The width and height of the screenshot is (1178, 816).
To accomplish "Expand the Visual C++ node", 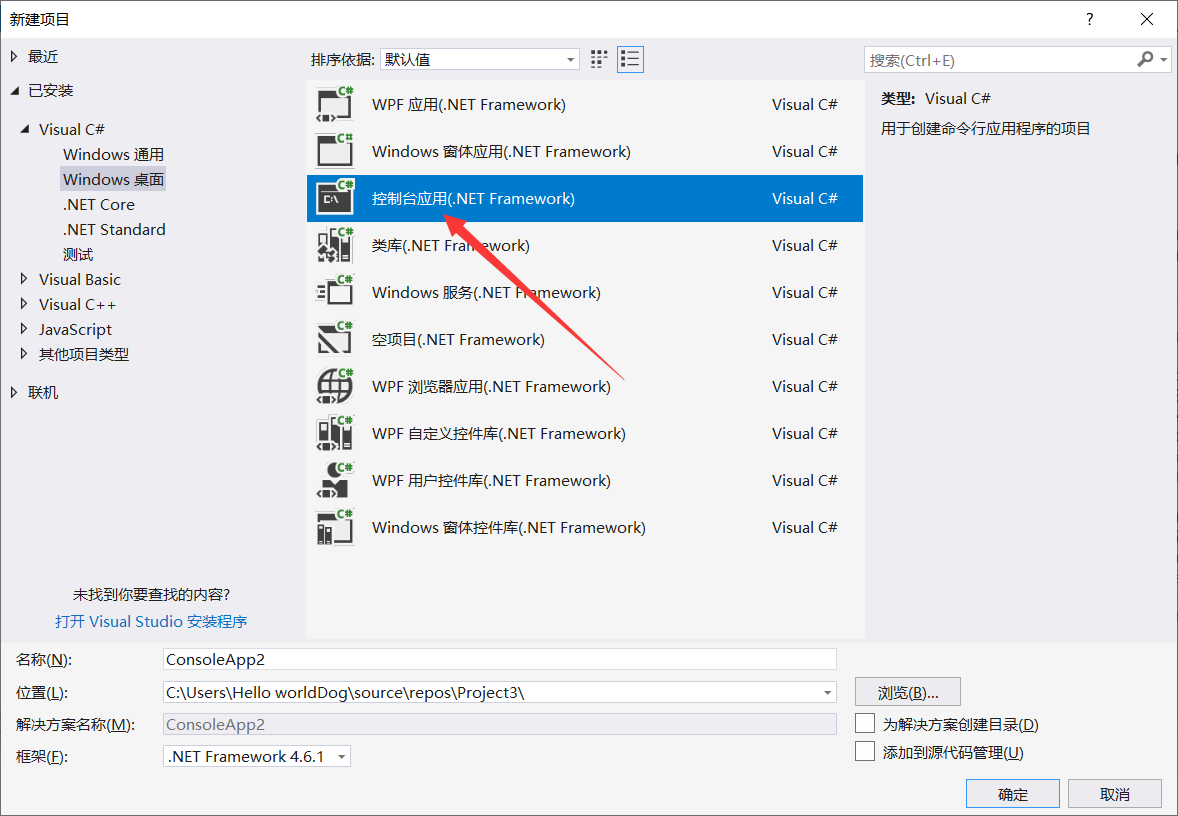I will click(x=24, y=304).
